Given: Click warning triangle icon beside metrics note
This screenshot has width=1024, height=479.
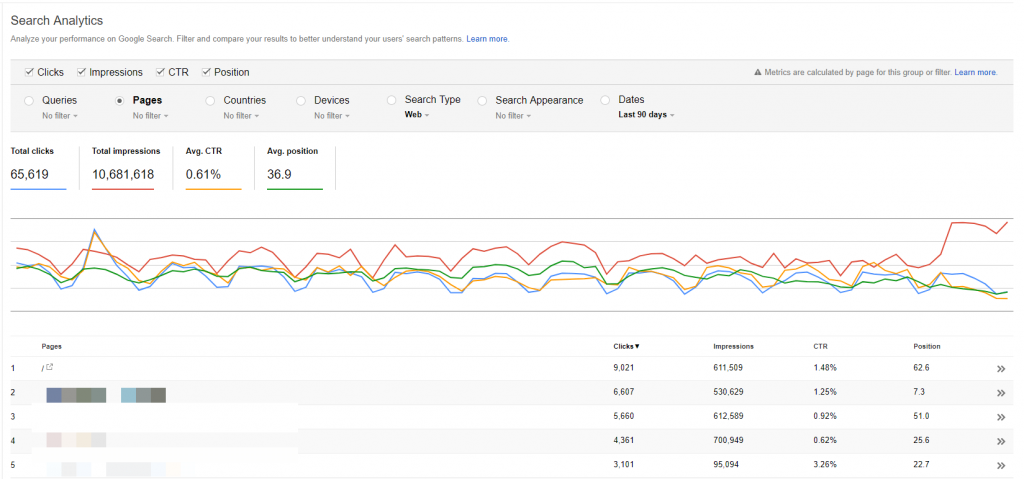Looking at the screenshot, I should (758, 73).
